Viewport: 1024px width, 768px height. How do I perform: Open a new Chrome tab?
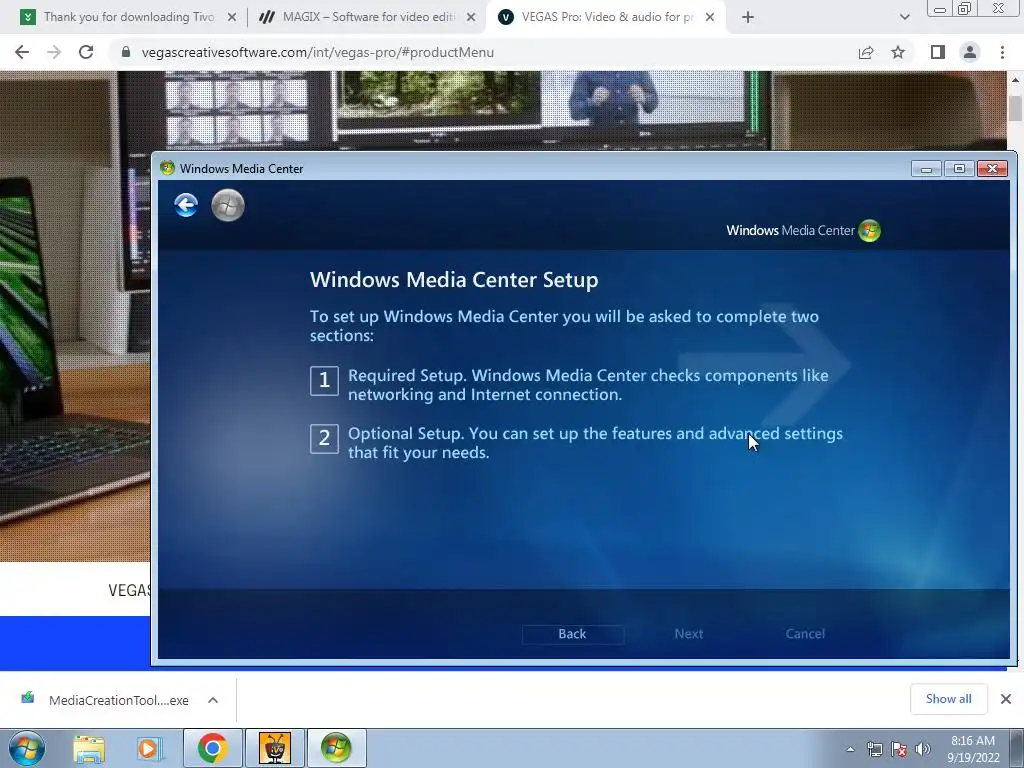[748, 18]
